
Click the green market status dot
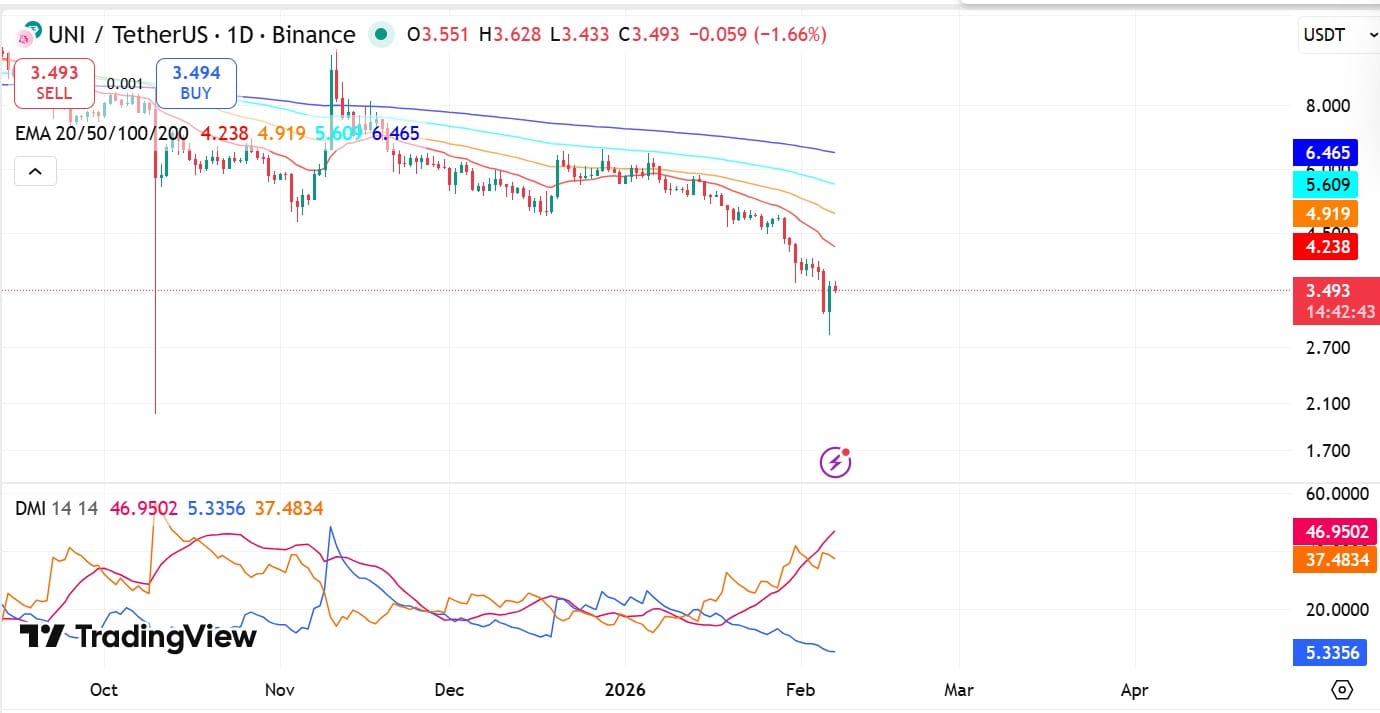[380, 35]
